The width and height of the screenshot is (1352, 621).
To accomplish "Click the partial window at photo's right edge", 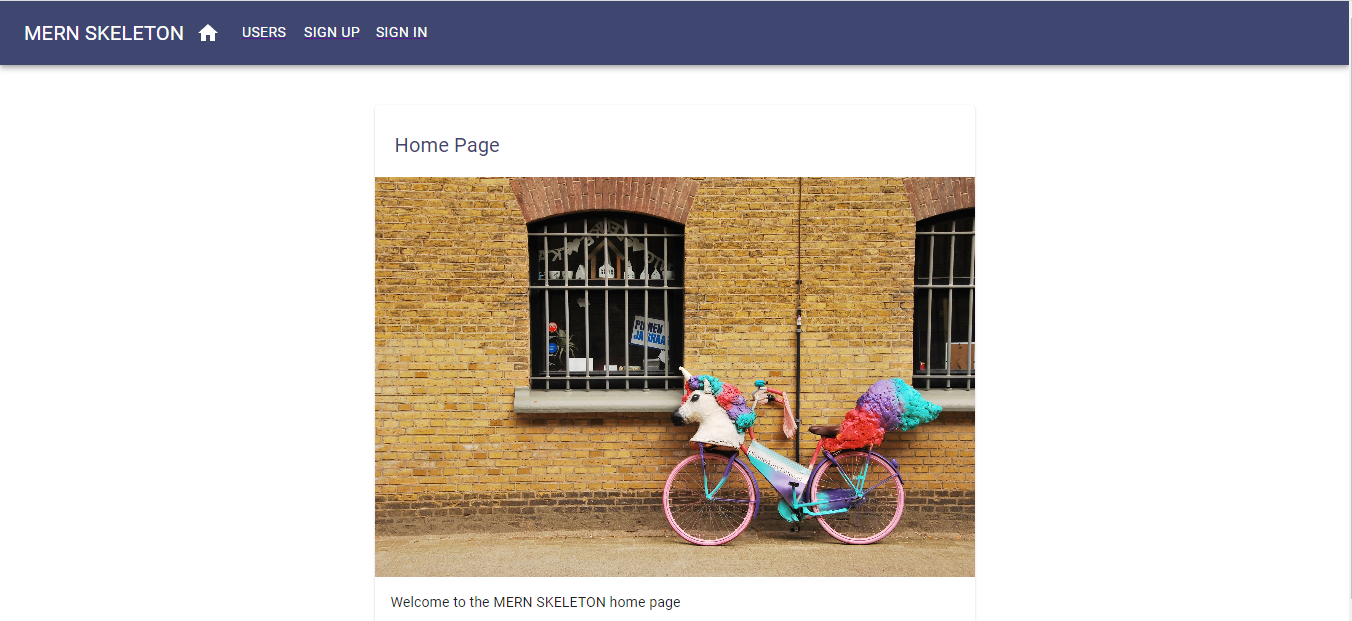I will pos(944,300).
